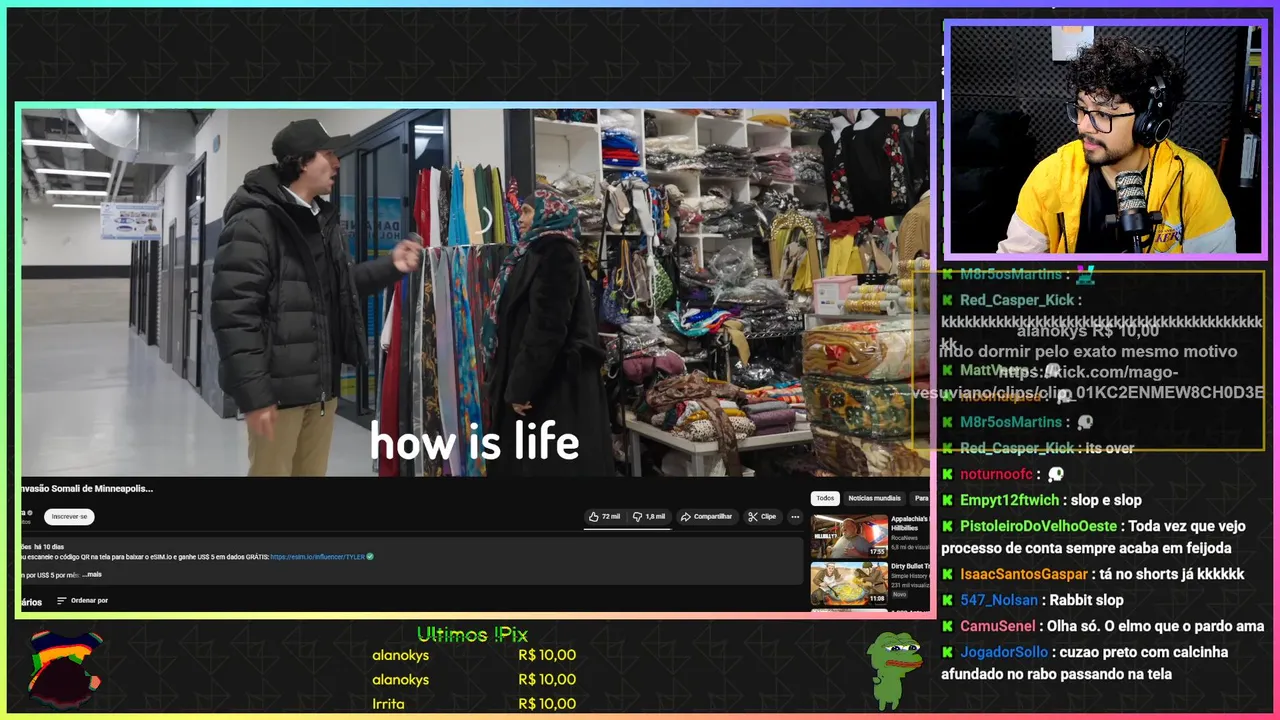This screenshot has height=720, width=1280.
Task: Open the Dirty Bullet video thumbnail
Action: 849,584
